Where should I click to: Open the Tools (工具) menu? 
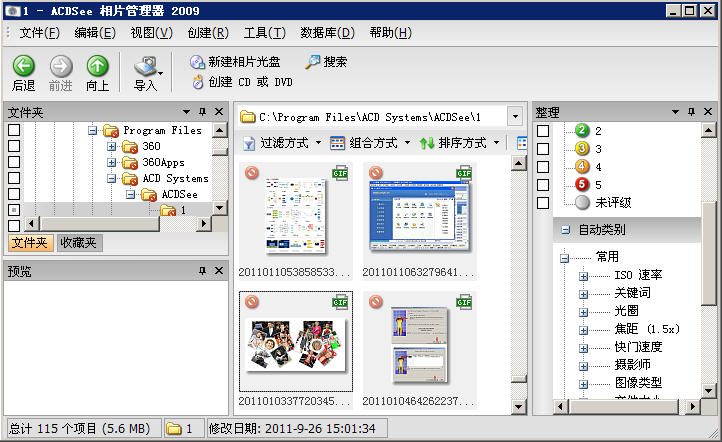click(x=264, y=33)
